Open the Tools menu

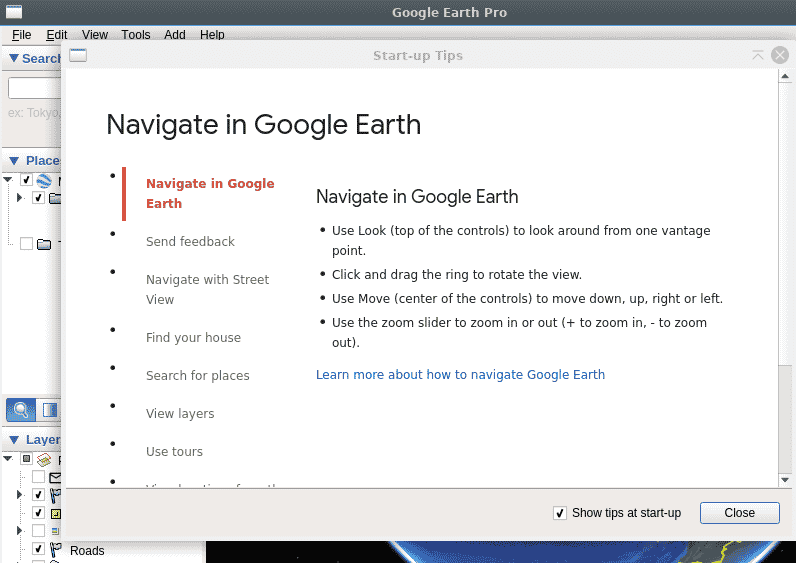click(136, 35)
